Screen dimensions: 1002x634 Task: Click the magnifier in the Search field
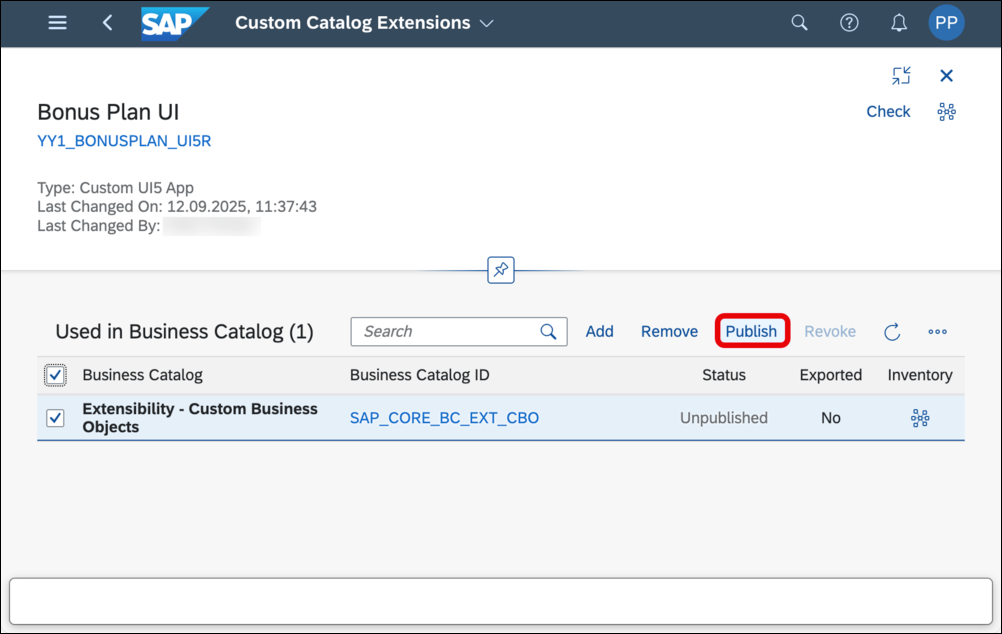pyautogui.click(x=548, y=332)
